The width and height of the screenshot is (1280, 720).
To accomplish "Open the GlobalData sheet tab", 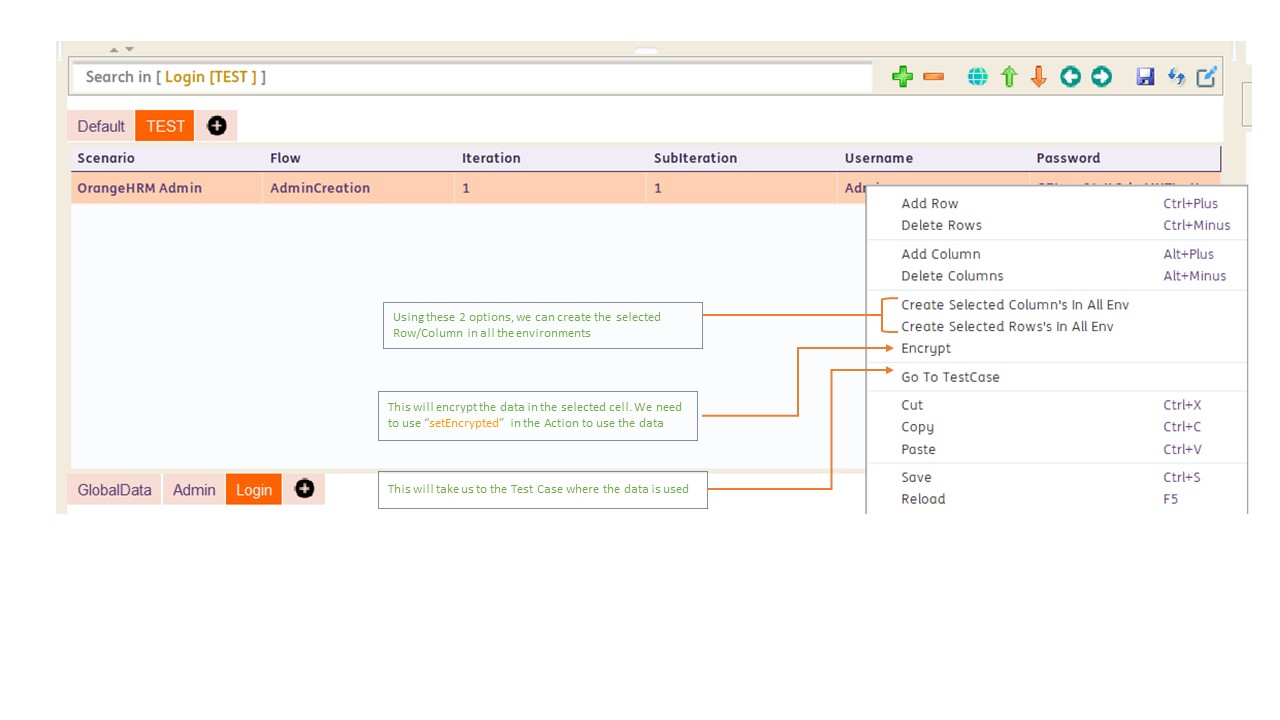I will point(114,490).
